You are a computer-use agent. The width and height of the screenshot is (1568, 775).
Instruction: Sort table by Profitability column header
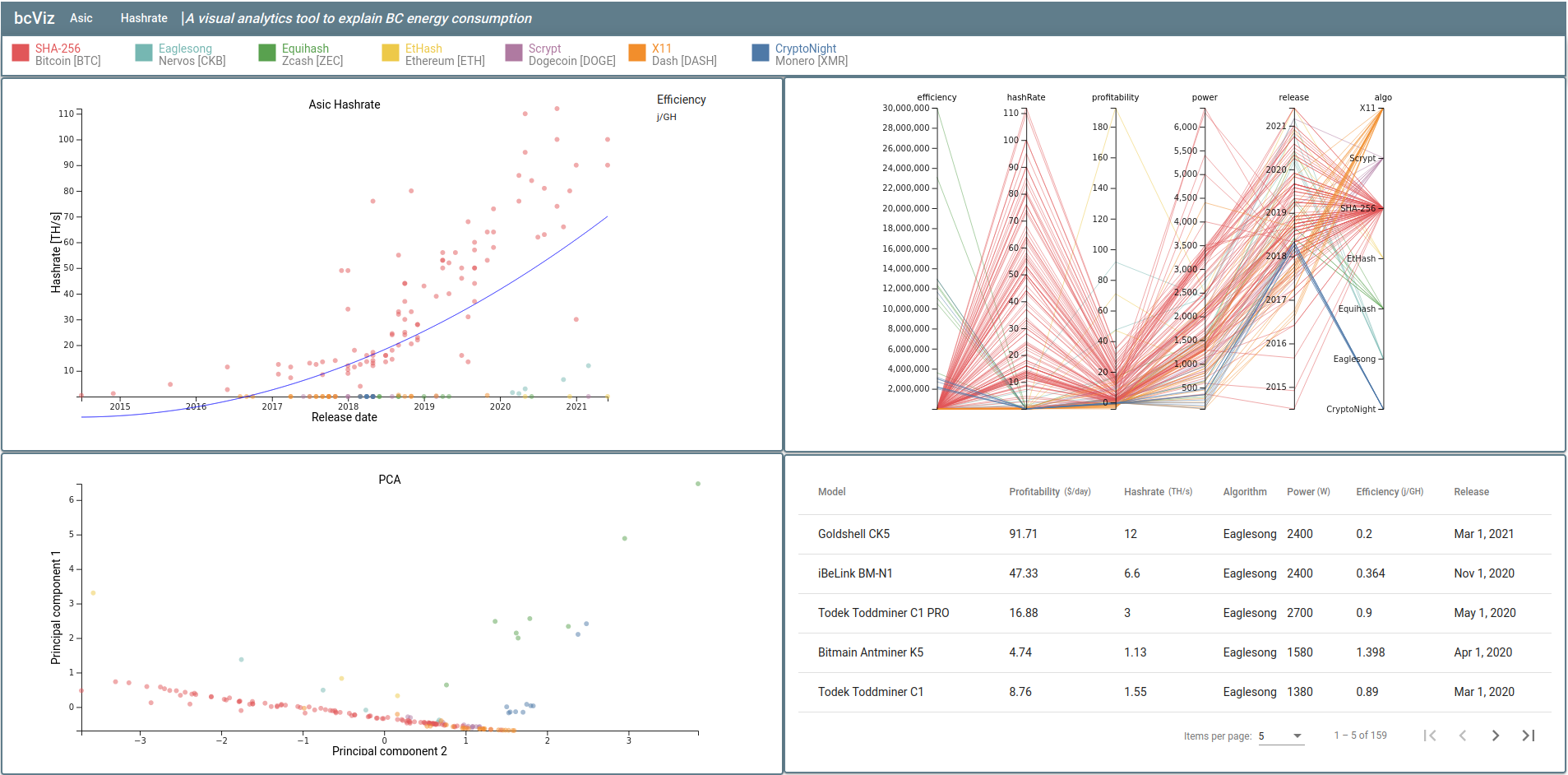[x=1050, y=492]
